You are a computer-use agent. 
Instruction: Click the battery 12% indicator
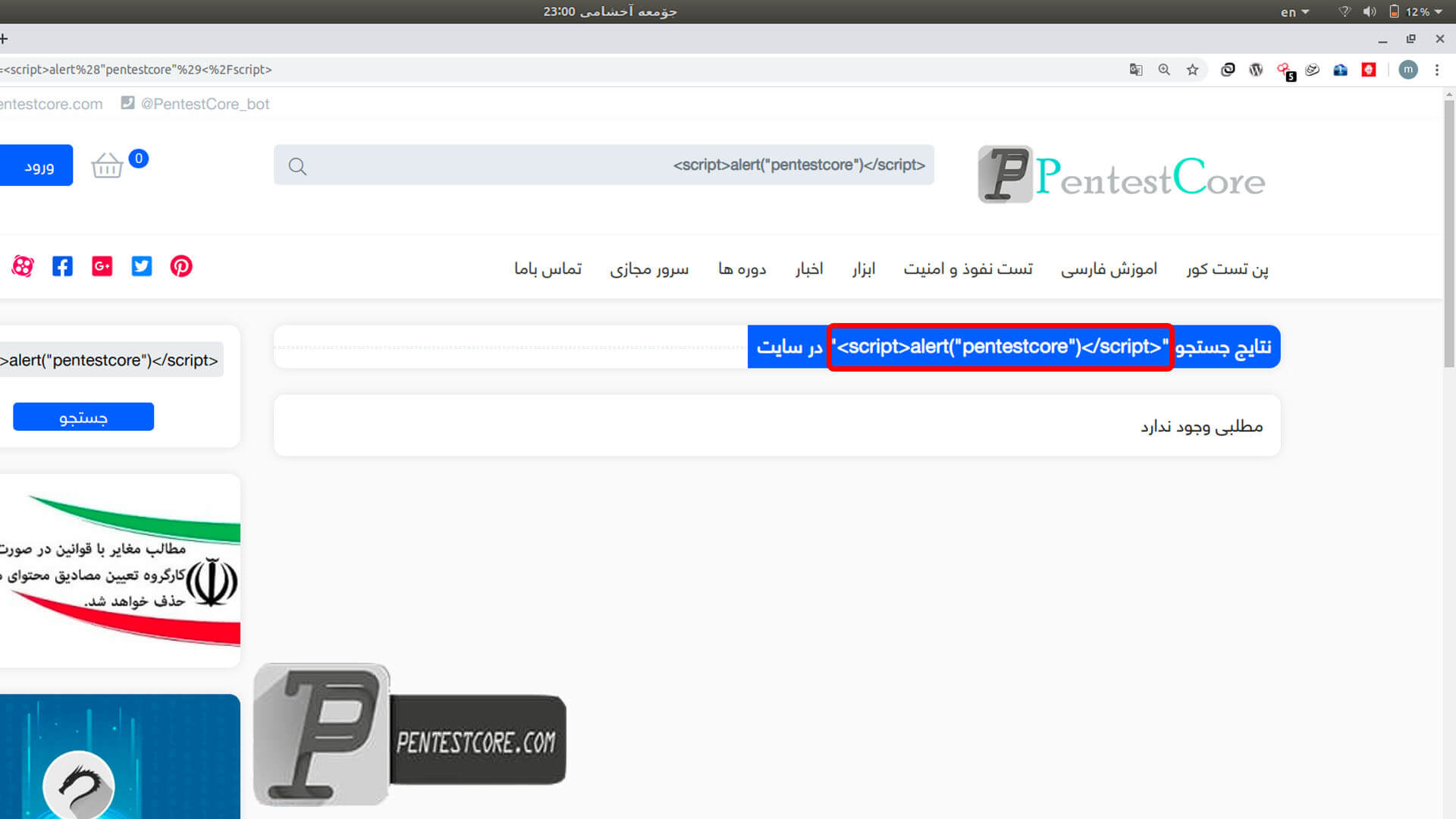[x=1409, y=11]
